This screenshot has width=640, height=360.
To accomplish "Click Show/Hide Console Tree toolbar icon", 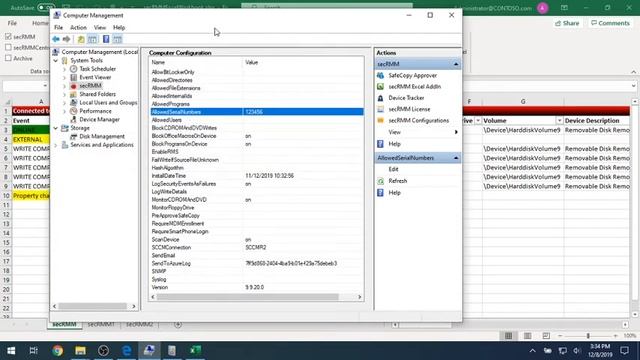I will pyautogui.click(x=93, y=39).
